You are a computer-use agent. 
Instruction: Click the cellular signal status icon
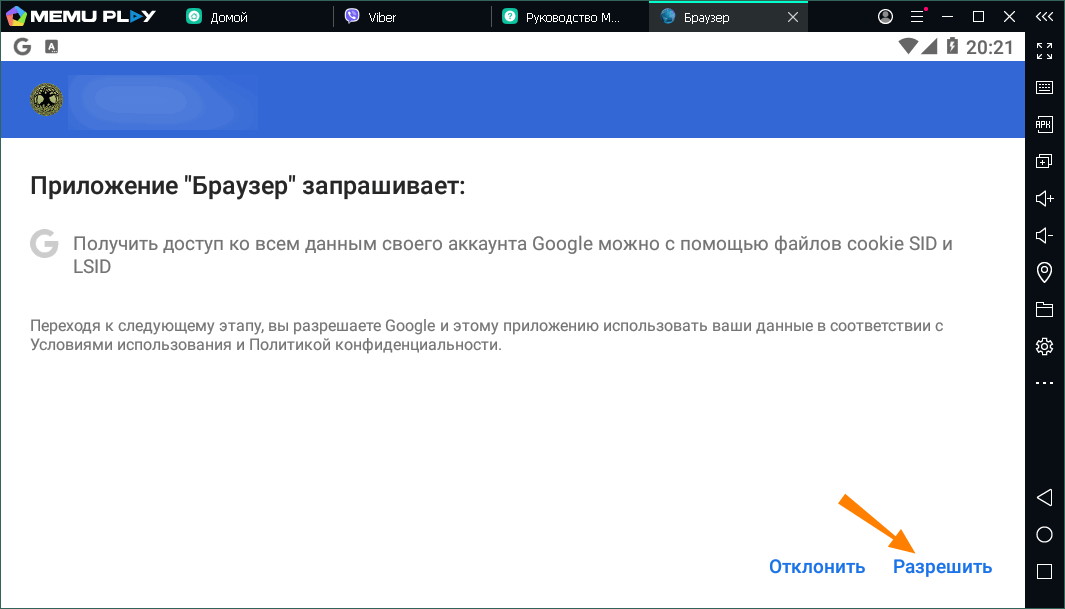pos(929,46)
